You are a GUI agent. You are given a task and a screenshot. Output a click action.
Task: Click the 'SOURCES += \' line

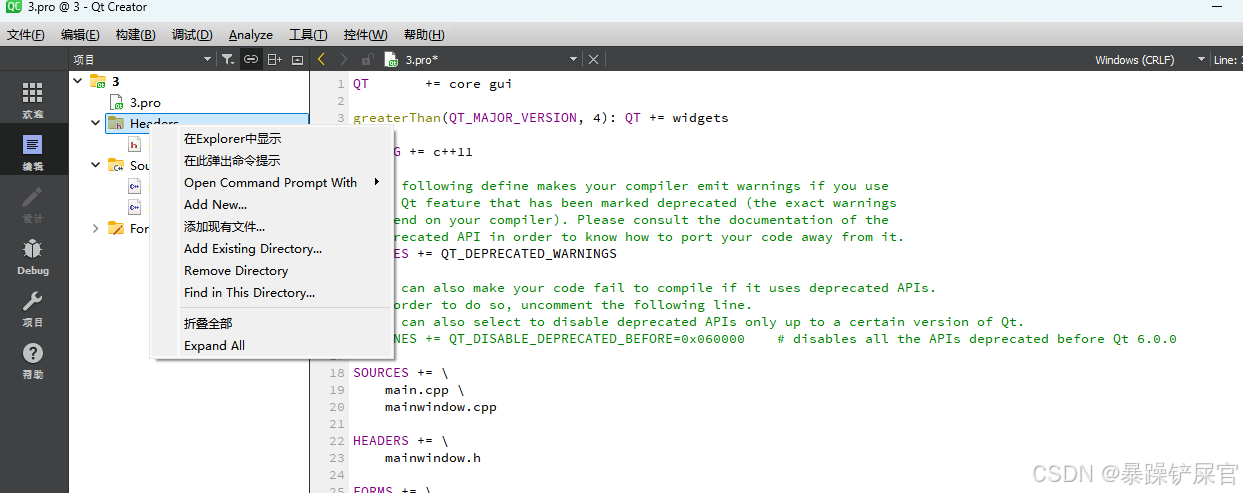coord(400,373)
